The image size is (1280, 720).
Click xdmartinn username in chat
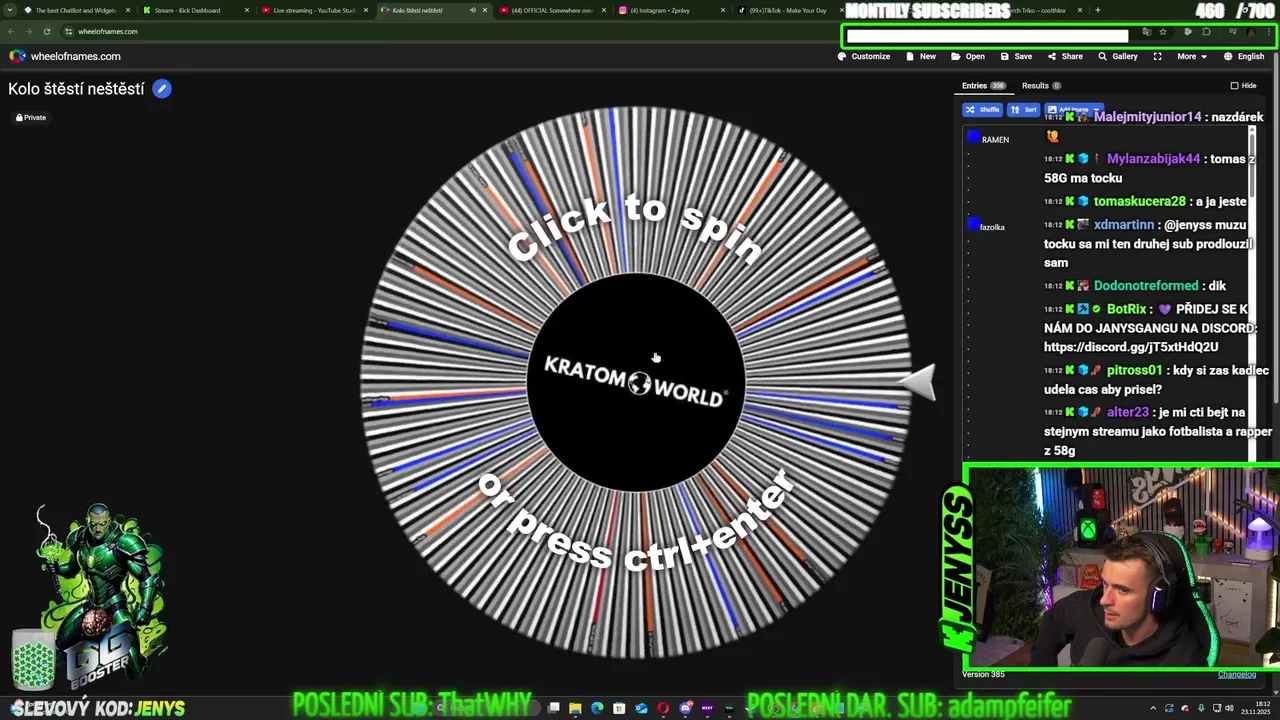click(1124, 225)
